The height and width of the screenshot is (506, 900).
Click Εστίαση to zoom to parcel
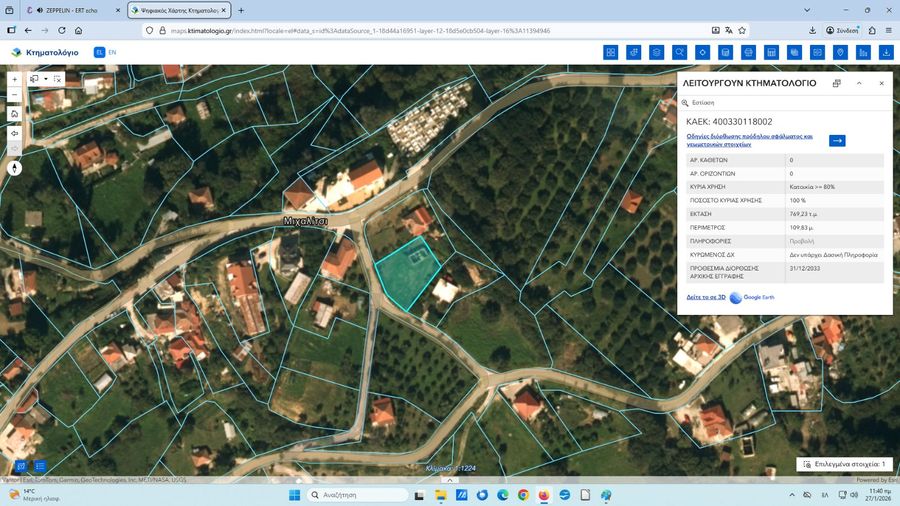coord(702,102)
